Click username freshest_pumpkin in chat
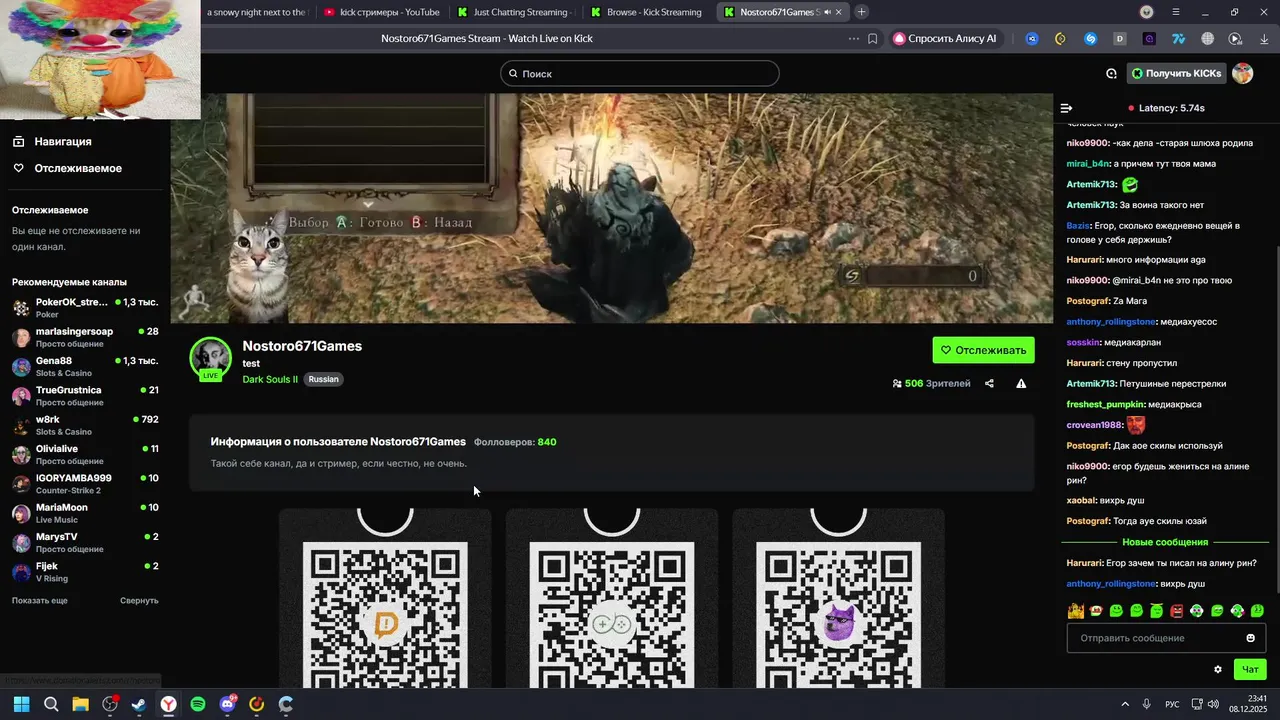The height and width of the screenshot is (720, 1280). pyautogui.click(x=1105, y=404)
